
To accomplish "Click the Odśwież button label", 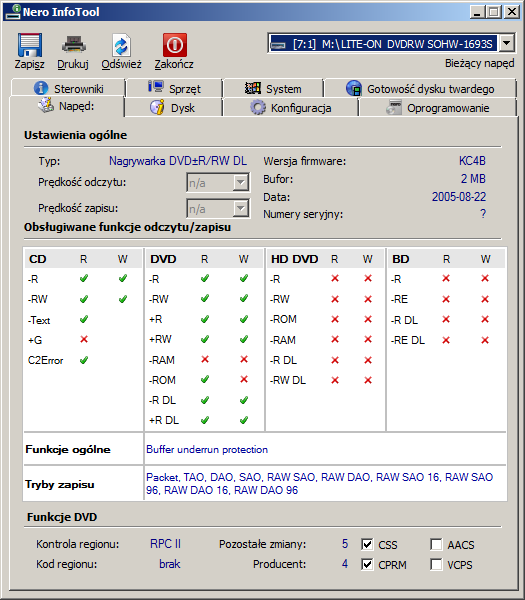I will (x=121, y=64).
